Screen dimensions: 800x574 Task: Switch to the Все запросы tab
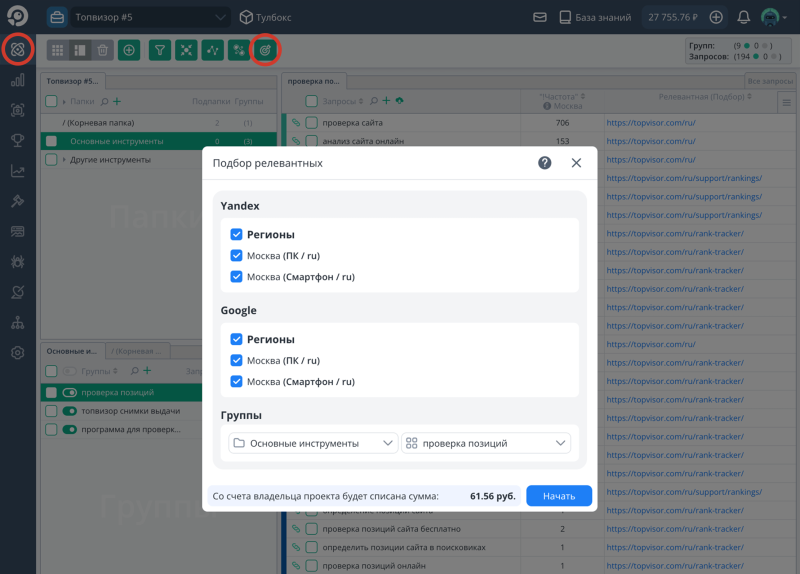pyautogui.click(x=770, y=80)
